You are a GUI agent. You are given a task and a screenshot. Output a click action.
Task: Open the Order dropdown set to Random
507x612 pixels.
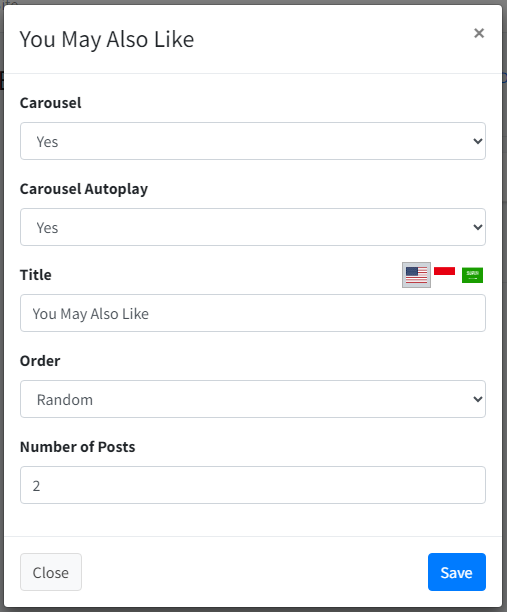253,399
